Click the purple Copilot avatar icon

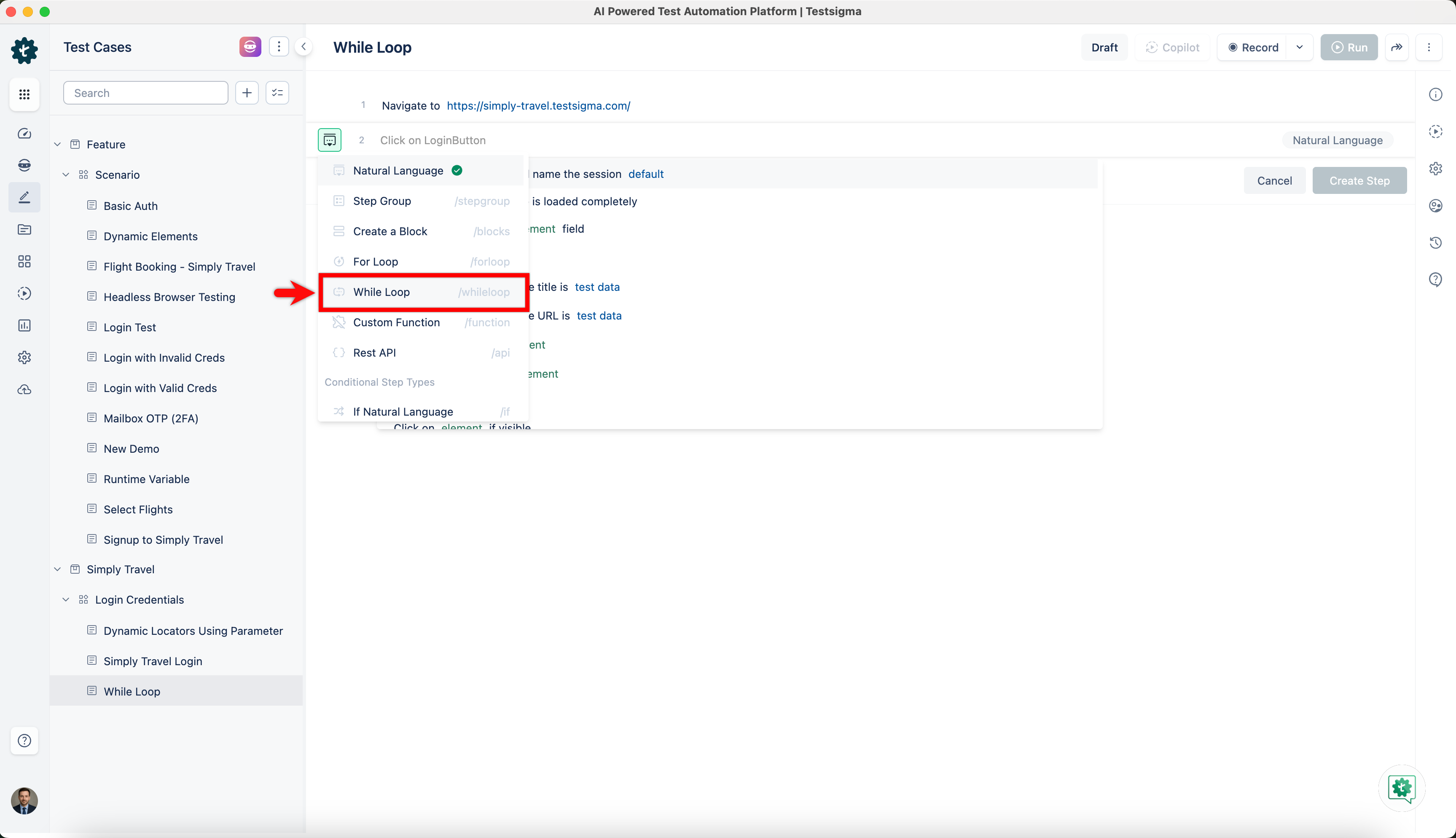250,47
